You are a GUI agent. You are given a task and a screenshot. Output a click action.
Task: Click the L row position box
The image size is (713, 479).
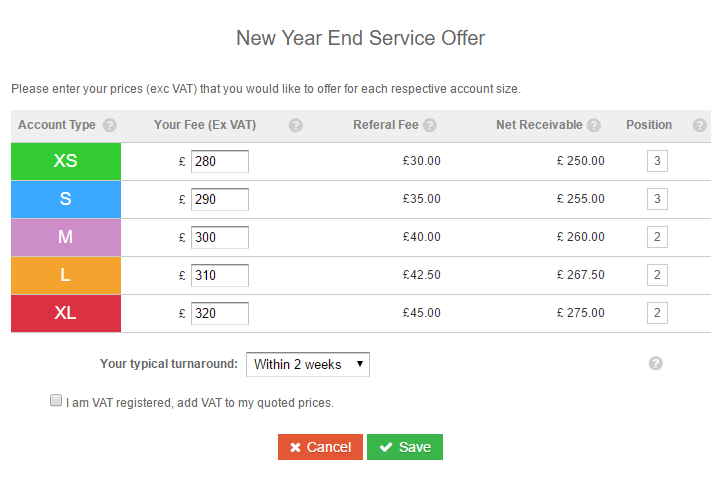(657, 275)
